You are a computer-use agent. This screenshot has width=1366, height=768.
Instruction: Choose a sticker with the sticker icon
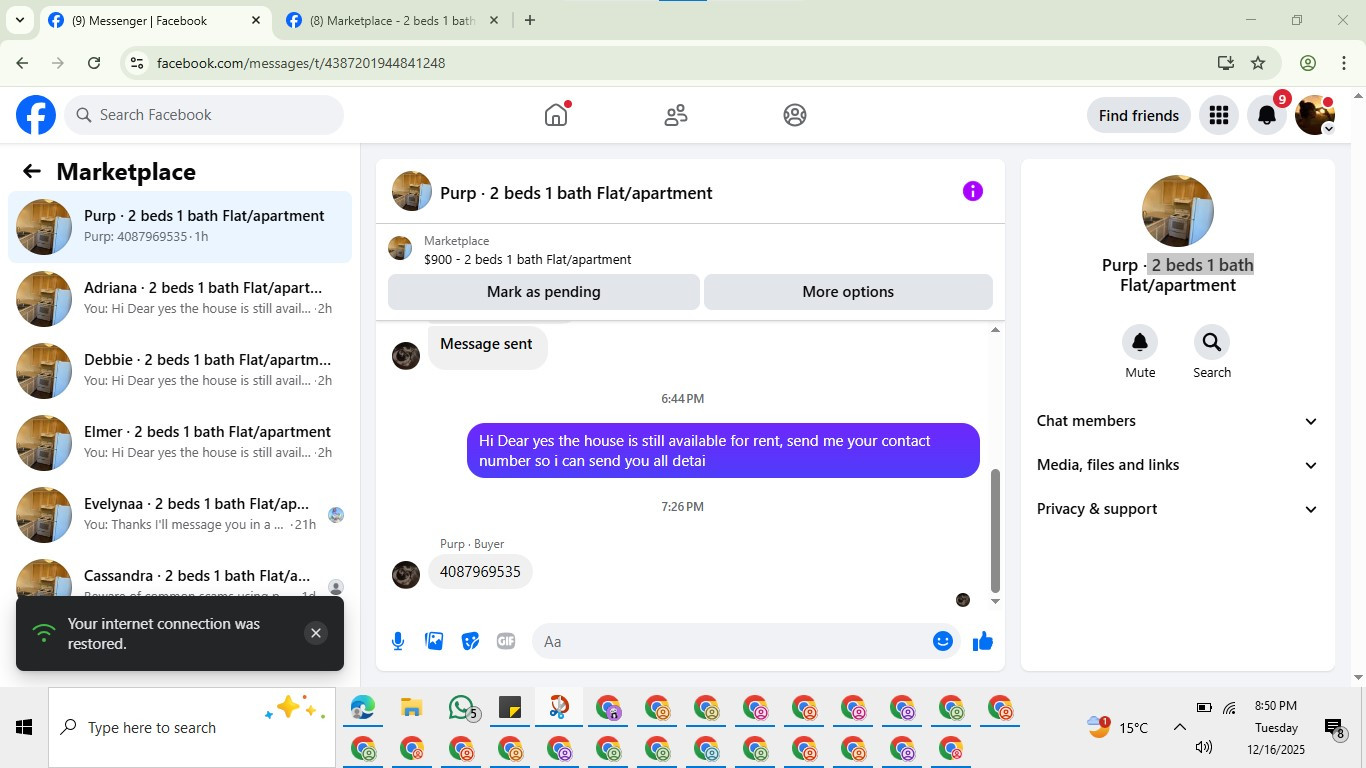pos(470,641)
